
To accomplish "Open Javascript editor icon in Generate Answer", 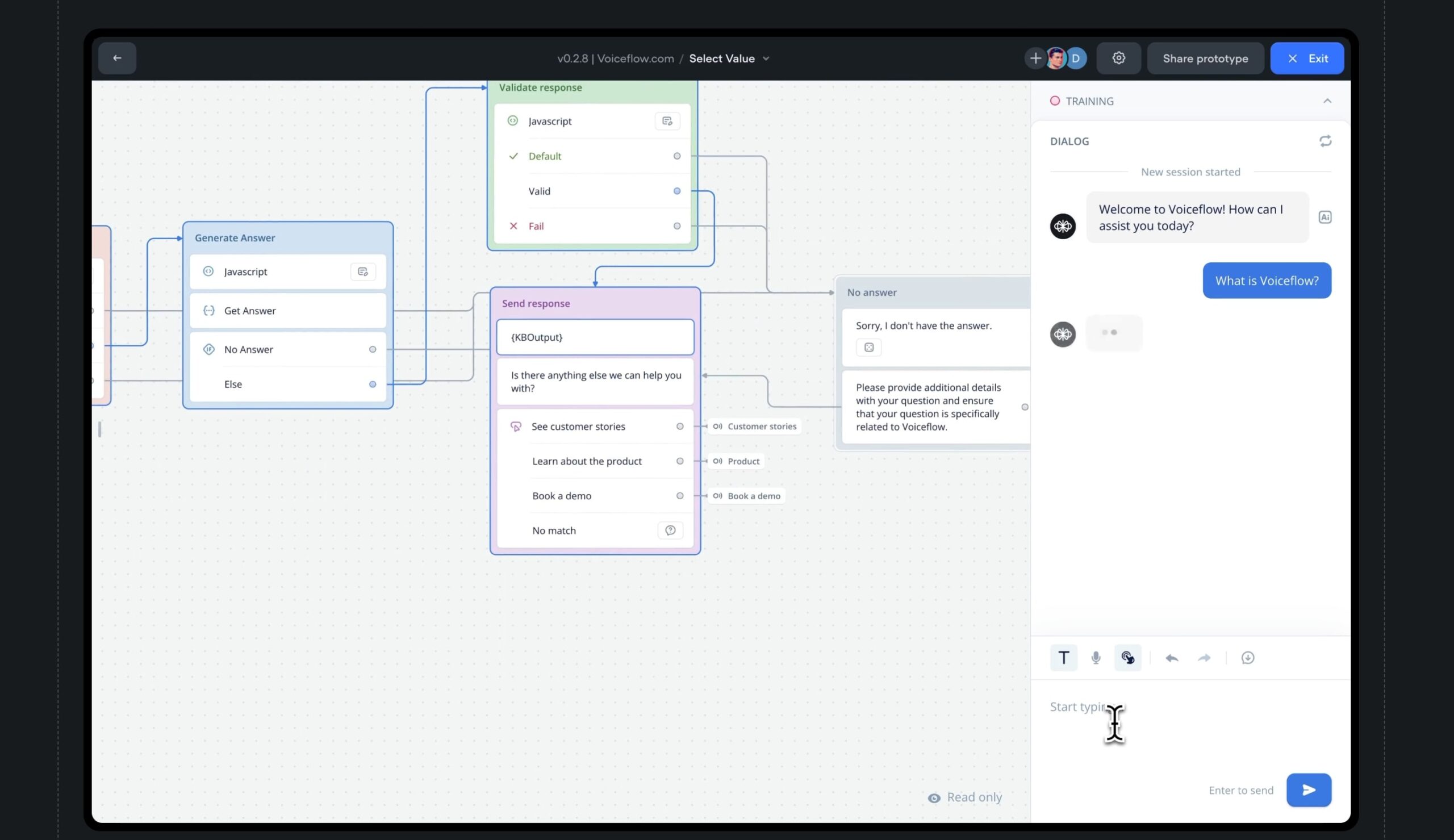I will 363,271.
